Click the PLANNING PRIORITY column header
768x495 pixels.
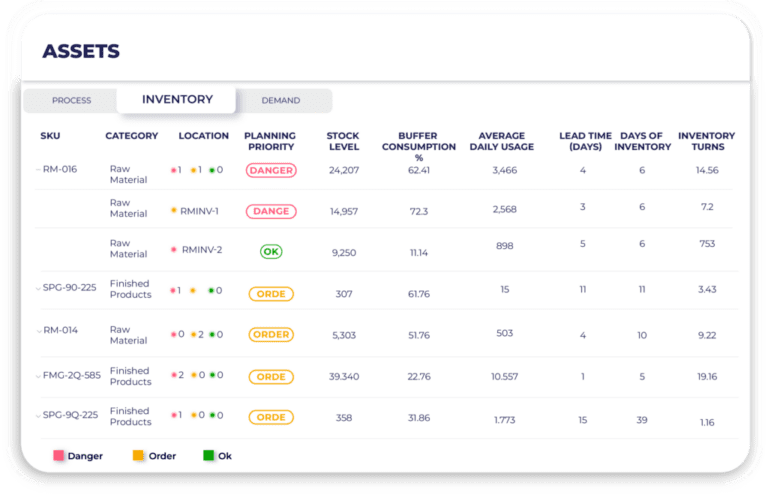click(x=270, y=141)
